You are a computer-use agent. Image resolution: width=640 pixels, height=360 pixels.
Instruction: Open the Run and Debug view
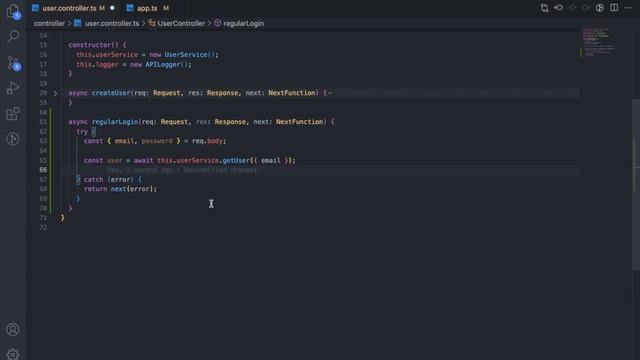13,88
